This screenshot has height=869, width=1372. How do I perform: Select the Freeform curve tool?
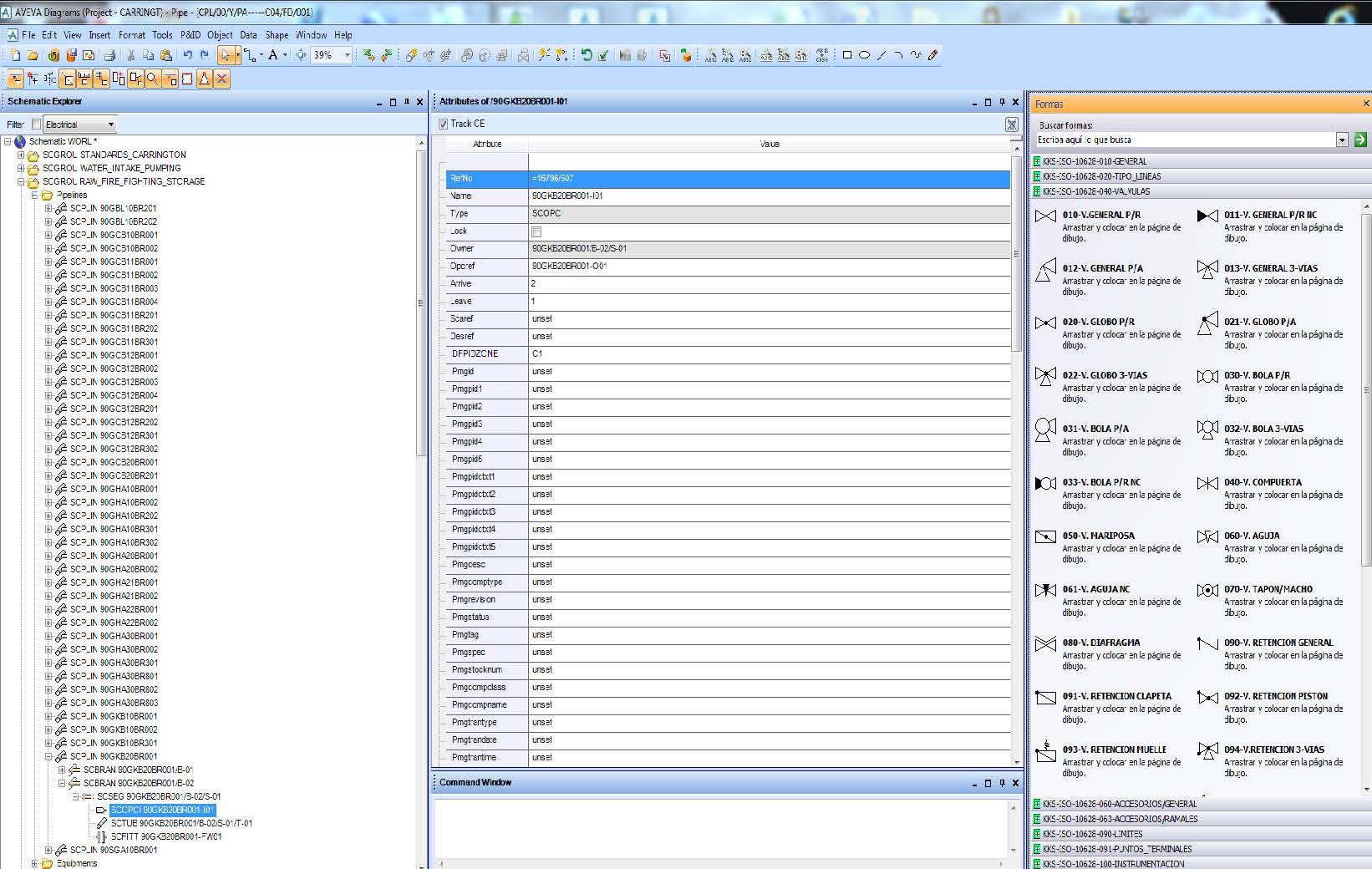916,55
